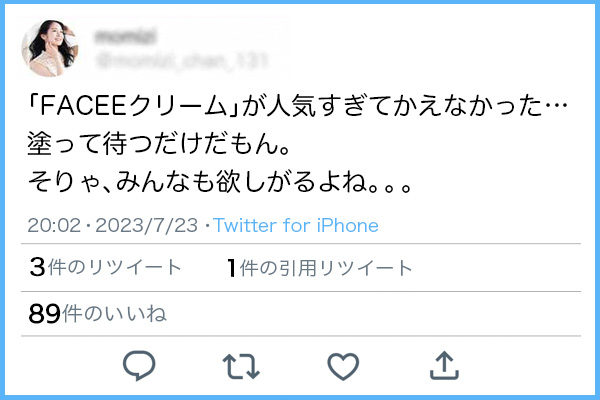Click the blurred @handle under the name
The height and width of the screenshot is (400, 600).
click(x=182, y=61)
